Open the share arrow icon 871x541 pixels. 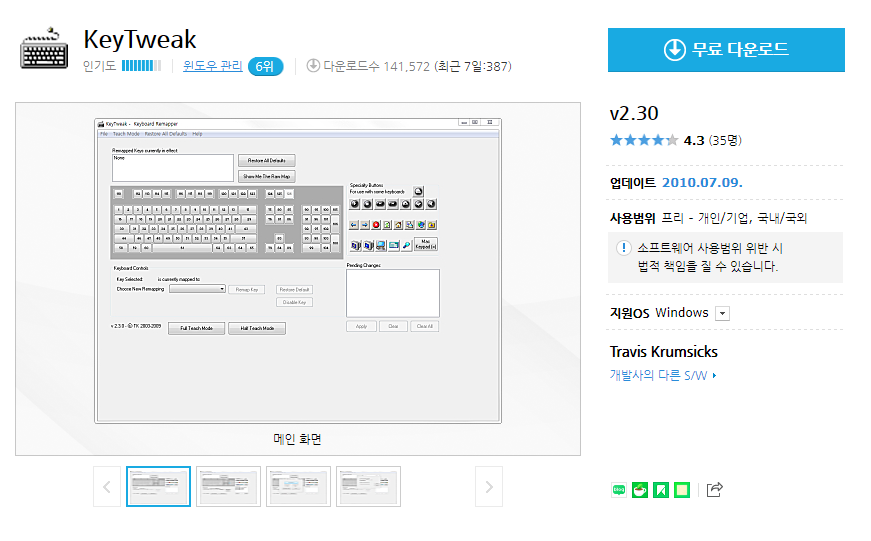pyautogui.click(x=714, y=489)
